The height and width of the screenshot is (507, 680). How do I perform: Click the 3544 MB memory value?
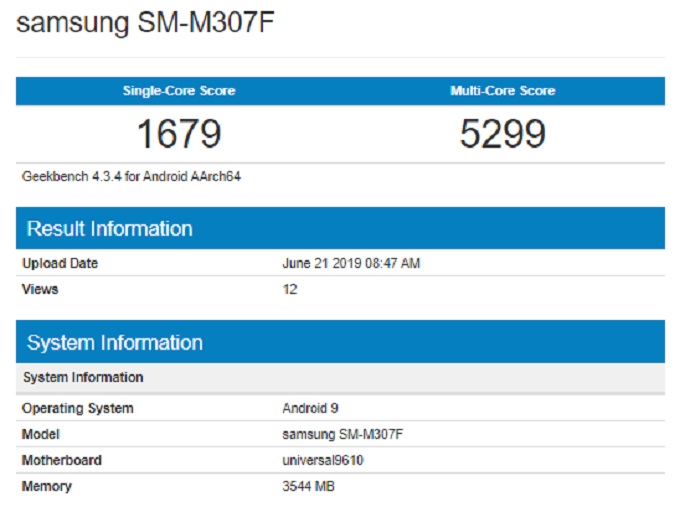pos(309,486)
